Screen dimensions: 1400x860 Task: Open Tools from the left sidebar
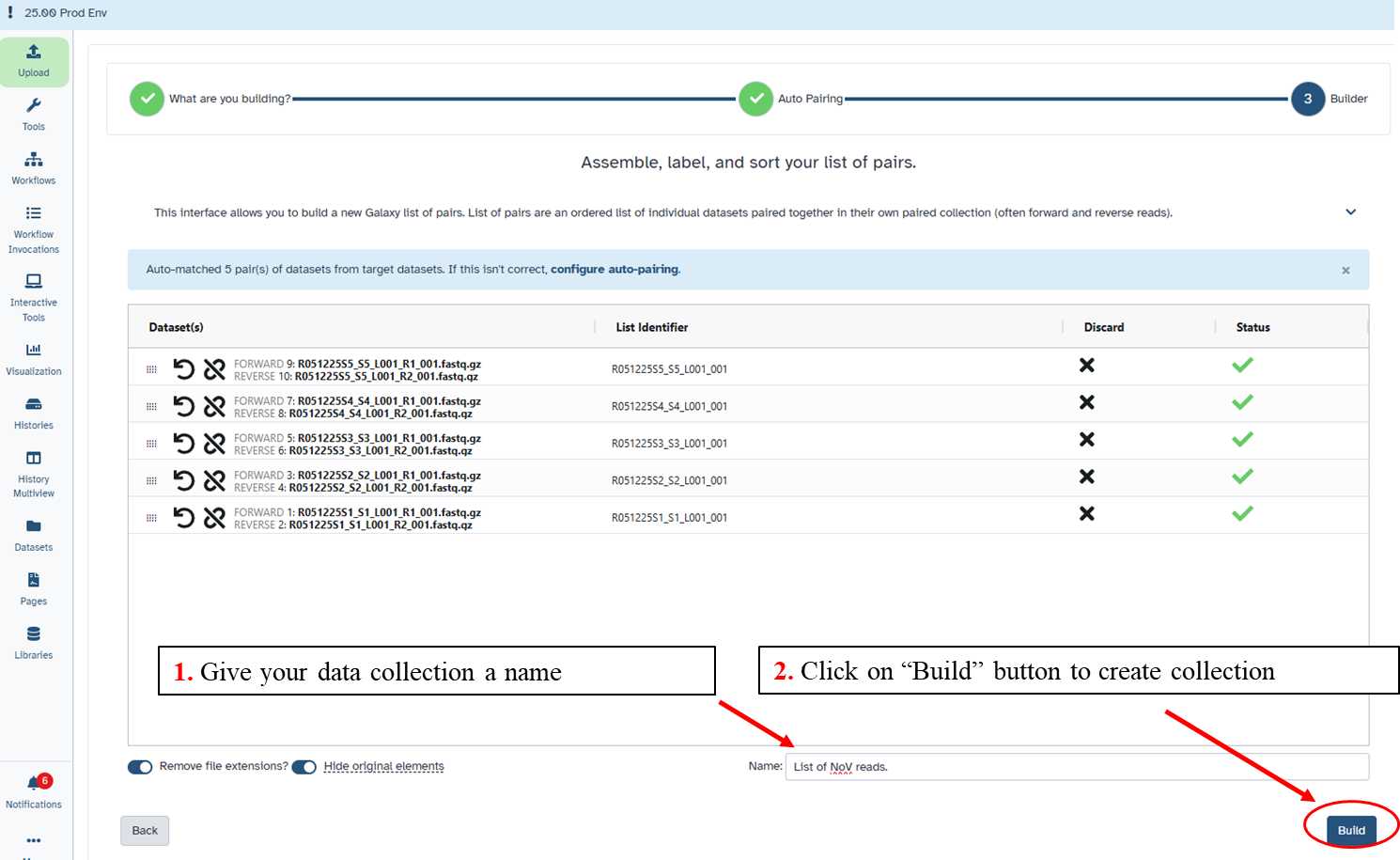pyautogui.click(x=34, y=115)
